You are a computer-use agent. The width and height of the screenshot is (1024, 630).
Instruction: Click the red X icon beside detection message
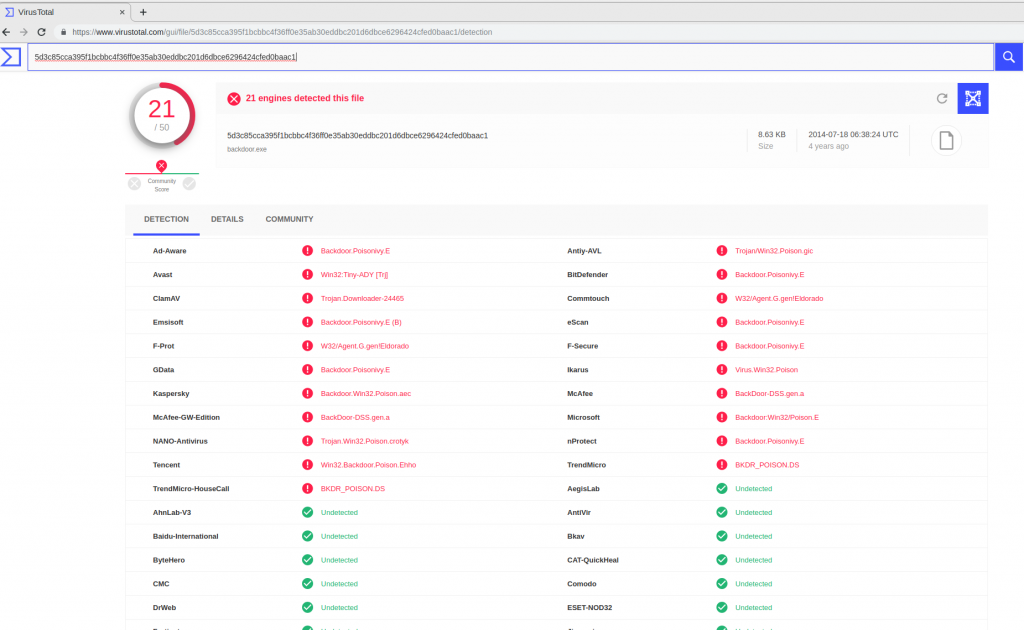233,98
